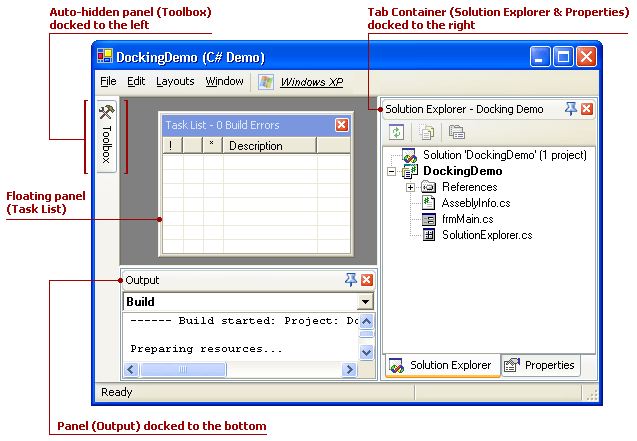Maximize the DockingDemo window
637x441 pixels.
[563, 56]
